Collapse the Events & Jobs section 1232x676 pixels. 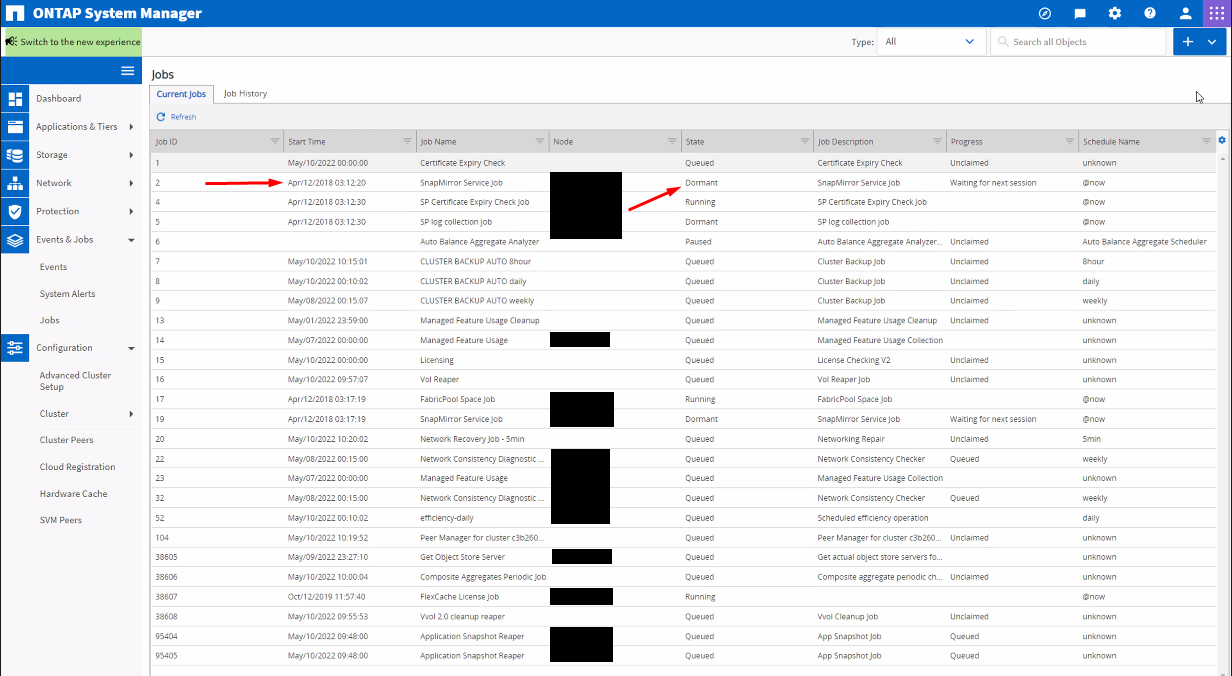coord(131,240)
